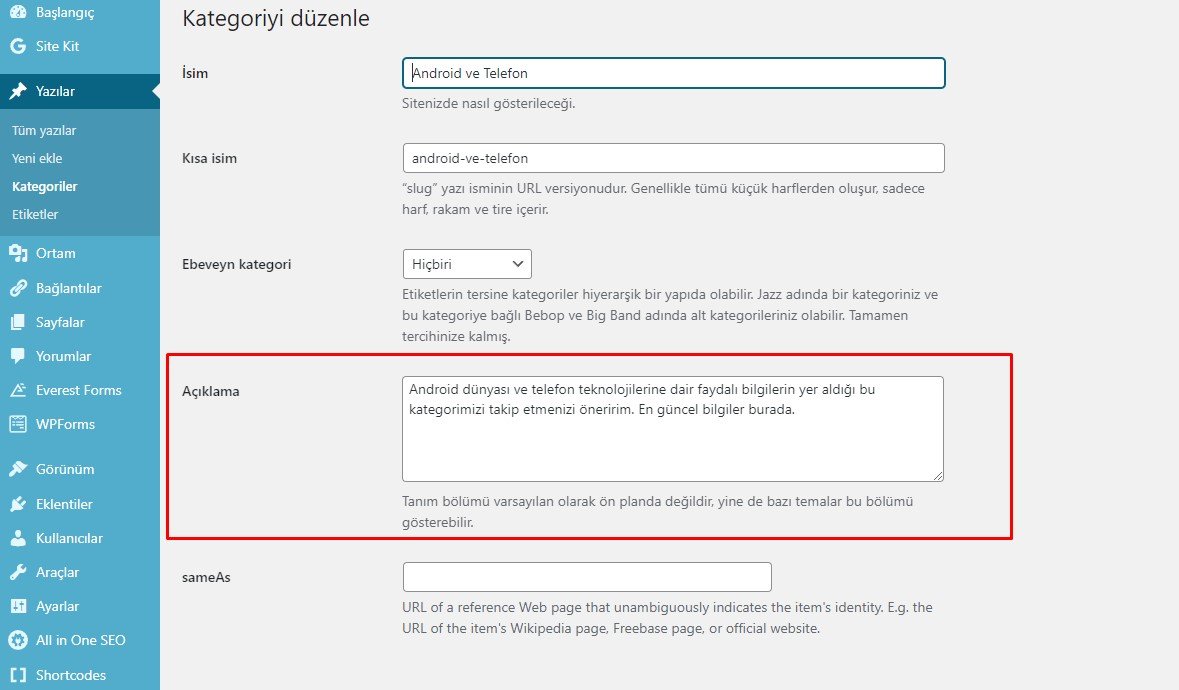Focus the Kısa isim slug field
The image size is (1179, 690).
(x=673, y=158)
